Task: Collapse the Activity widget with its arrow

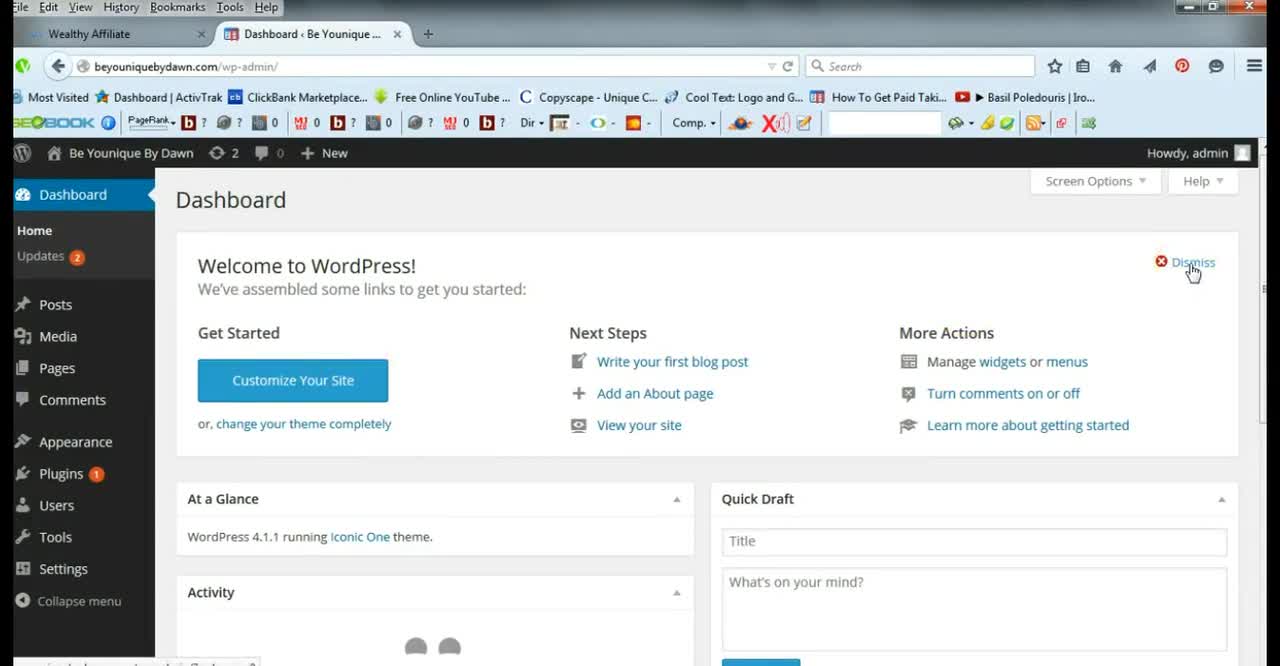Action: pos(676,593)
